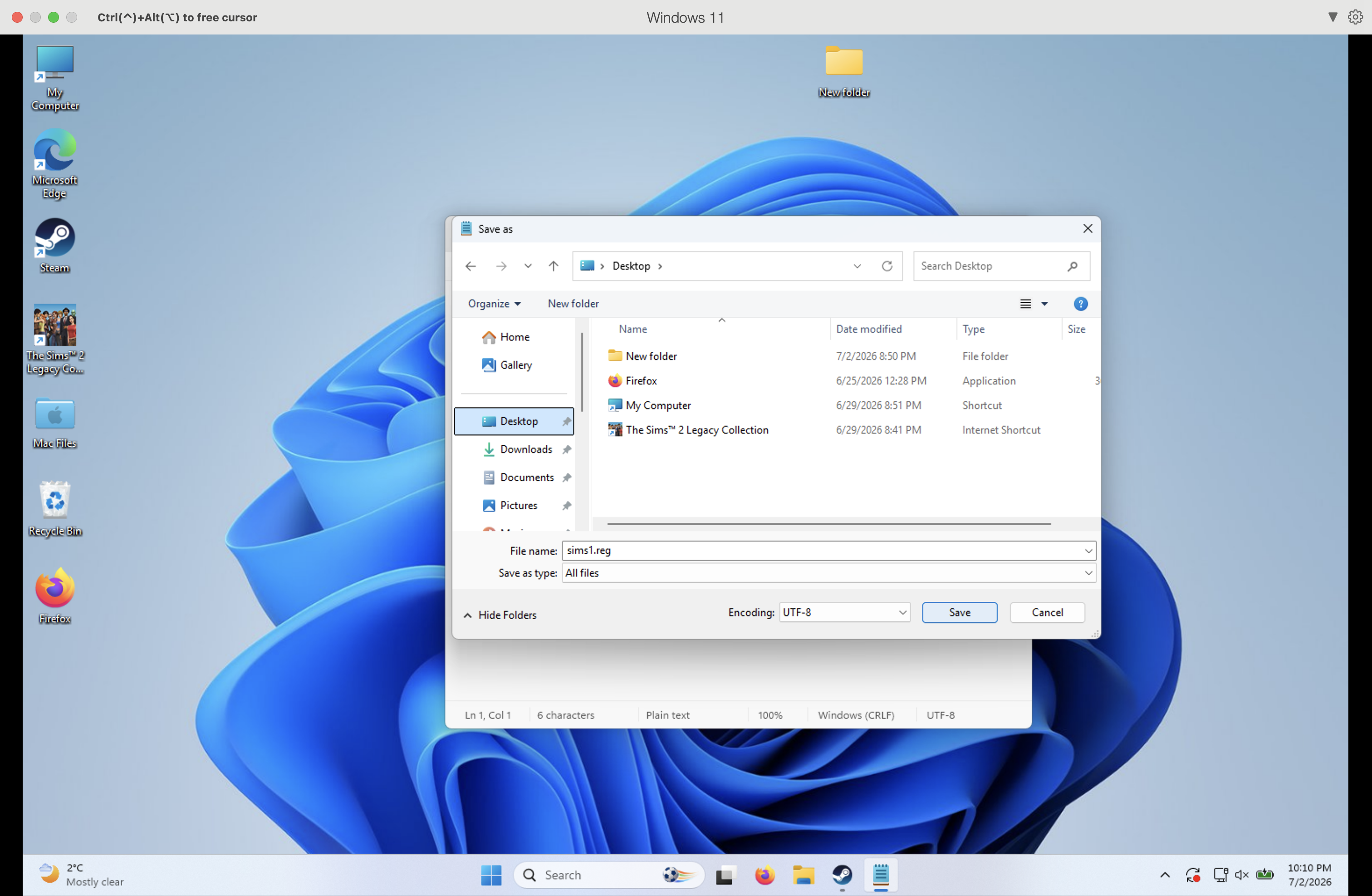Click Plain text in Notepad status bar
The height and width of the screenshot is (896, 1372).
point(667,715)
